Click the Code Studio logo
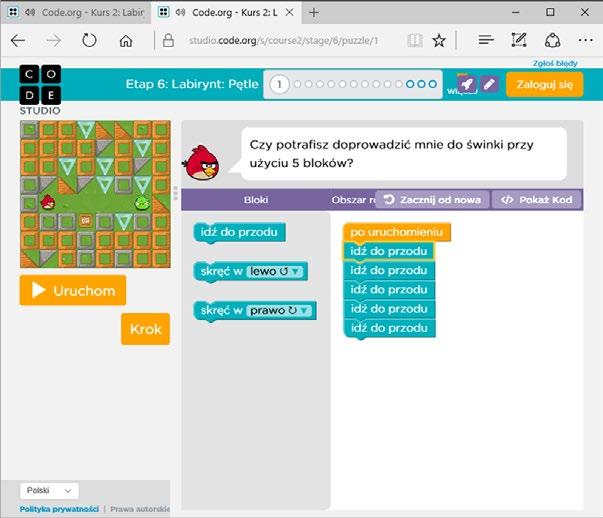This screenshot has width=603, height=518. pos(40,90)
